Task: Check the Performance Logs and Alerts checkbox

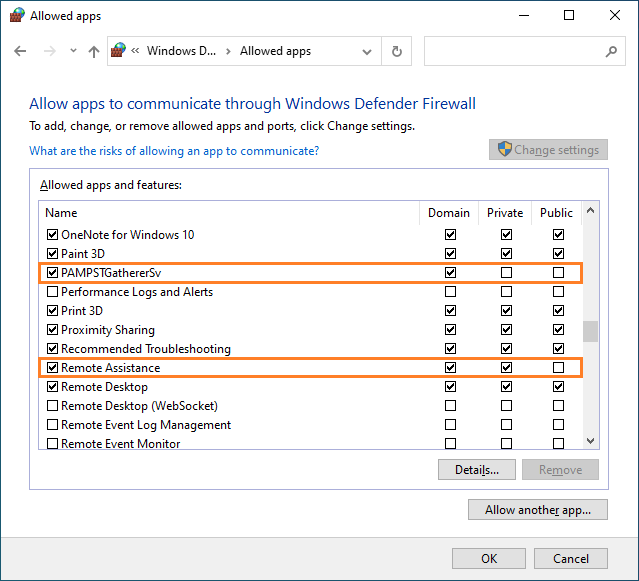Action: [53, 292]
